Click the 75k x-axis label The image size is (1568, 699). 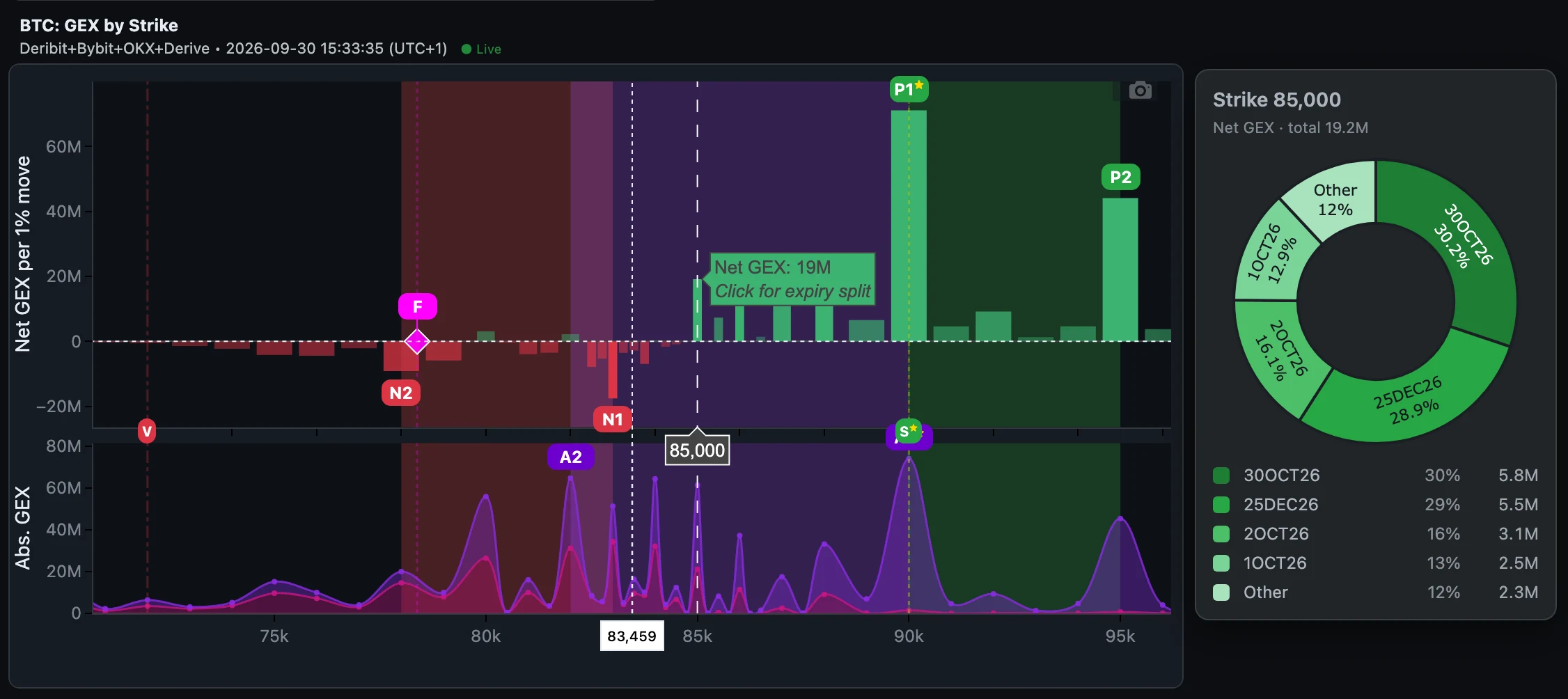(274, 636)
